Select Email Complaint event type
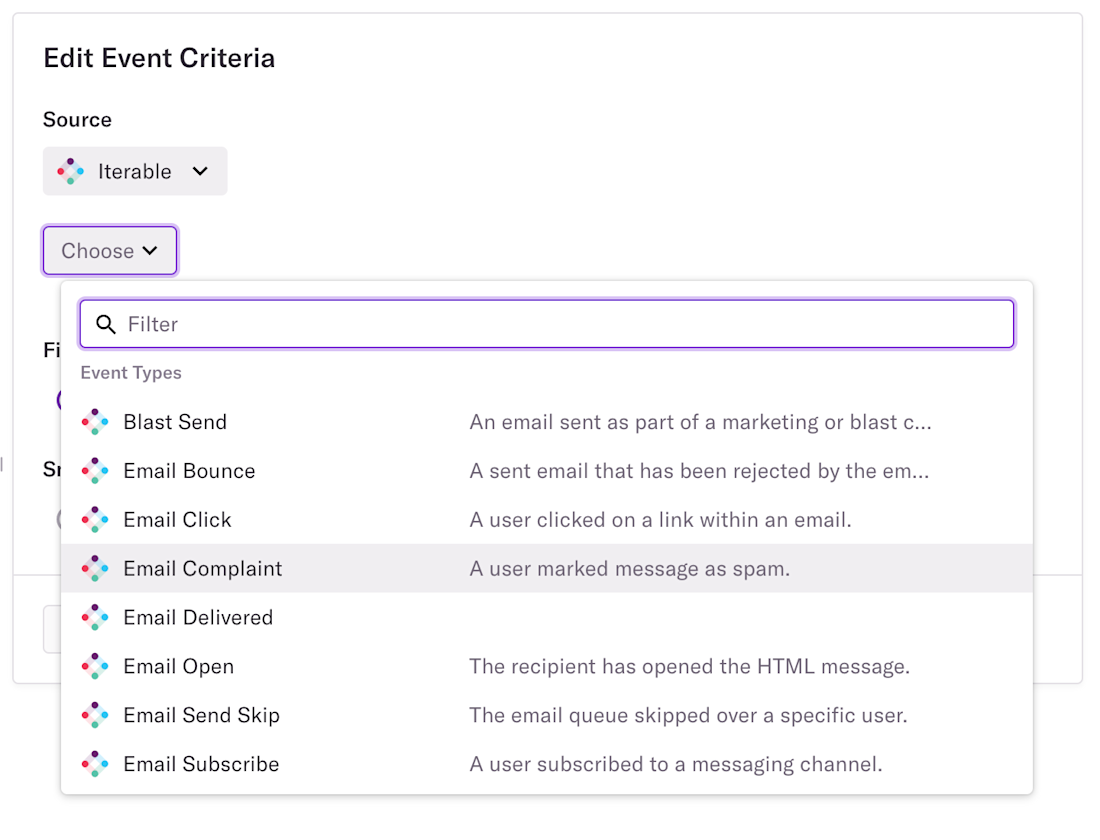The height and width of the screenshot is (840, 1100). tap(202, 569)
